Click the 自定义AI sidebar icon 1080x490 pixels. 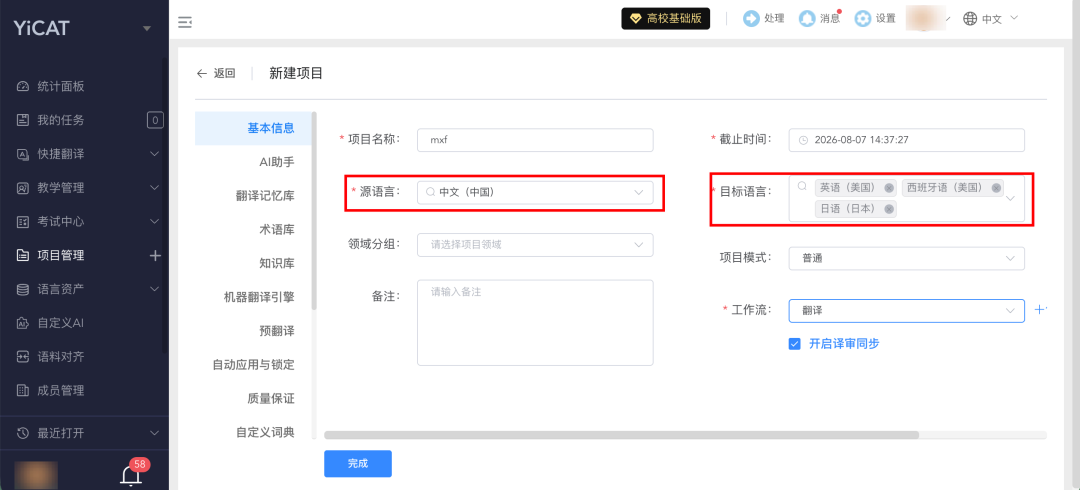point(23,323)
